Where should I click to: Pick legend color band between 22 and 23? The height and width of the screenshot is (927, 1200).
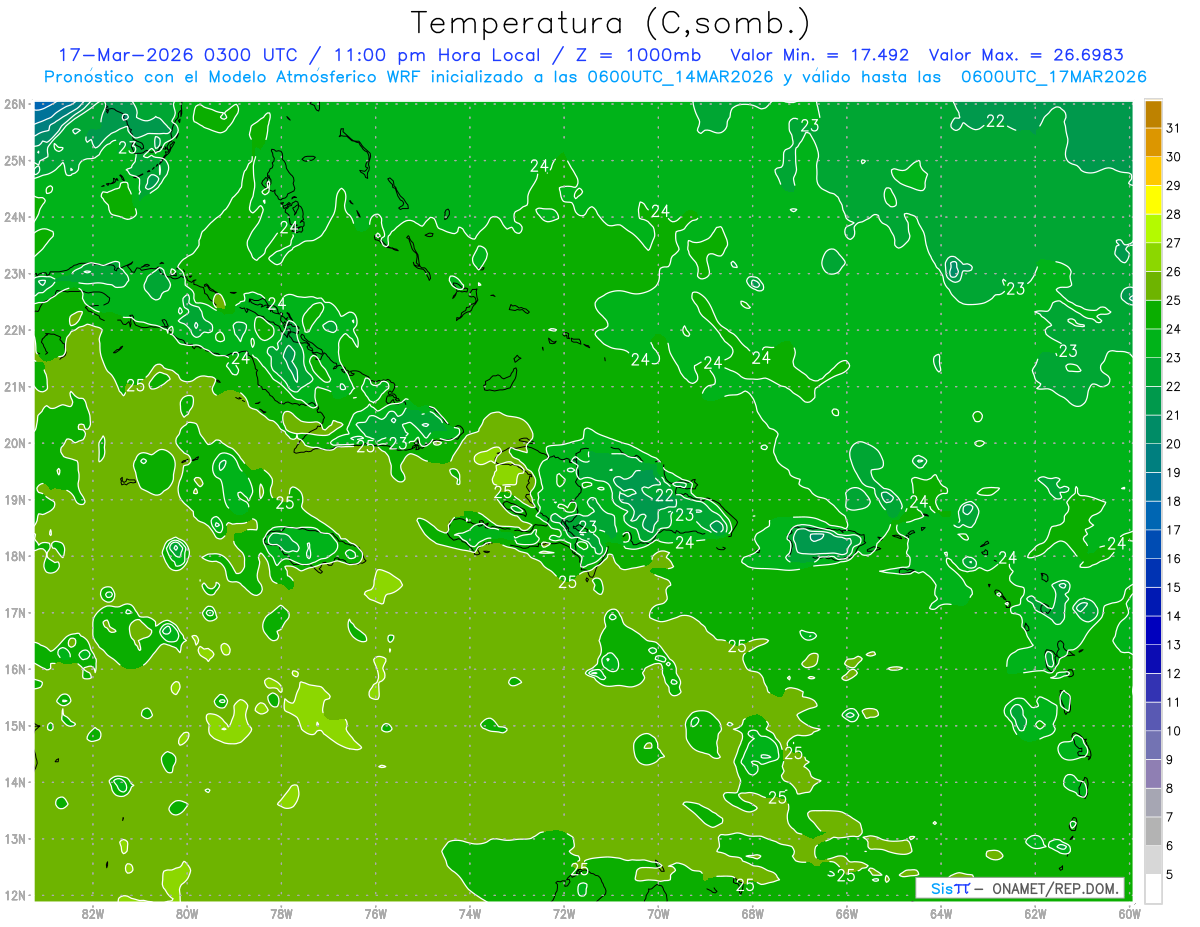1153,372
